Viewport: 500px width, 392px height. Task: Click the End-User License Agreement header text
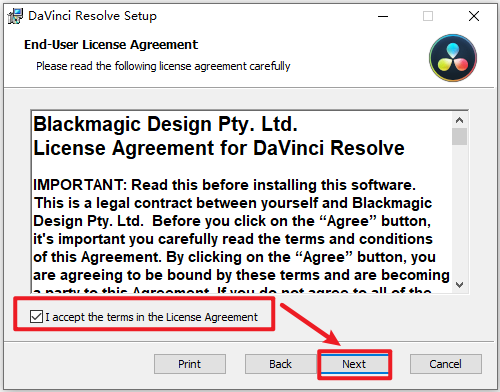[x=111, y=45]
